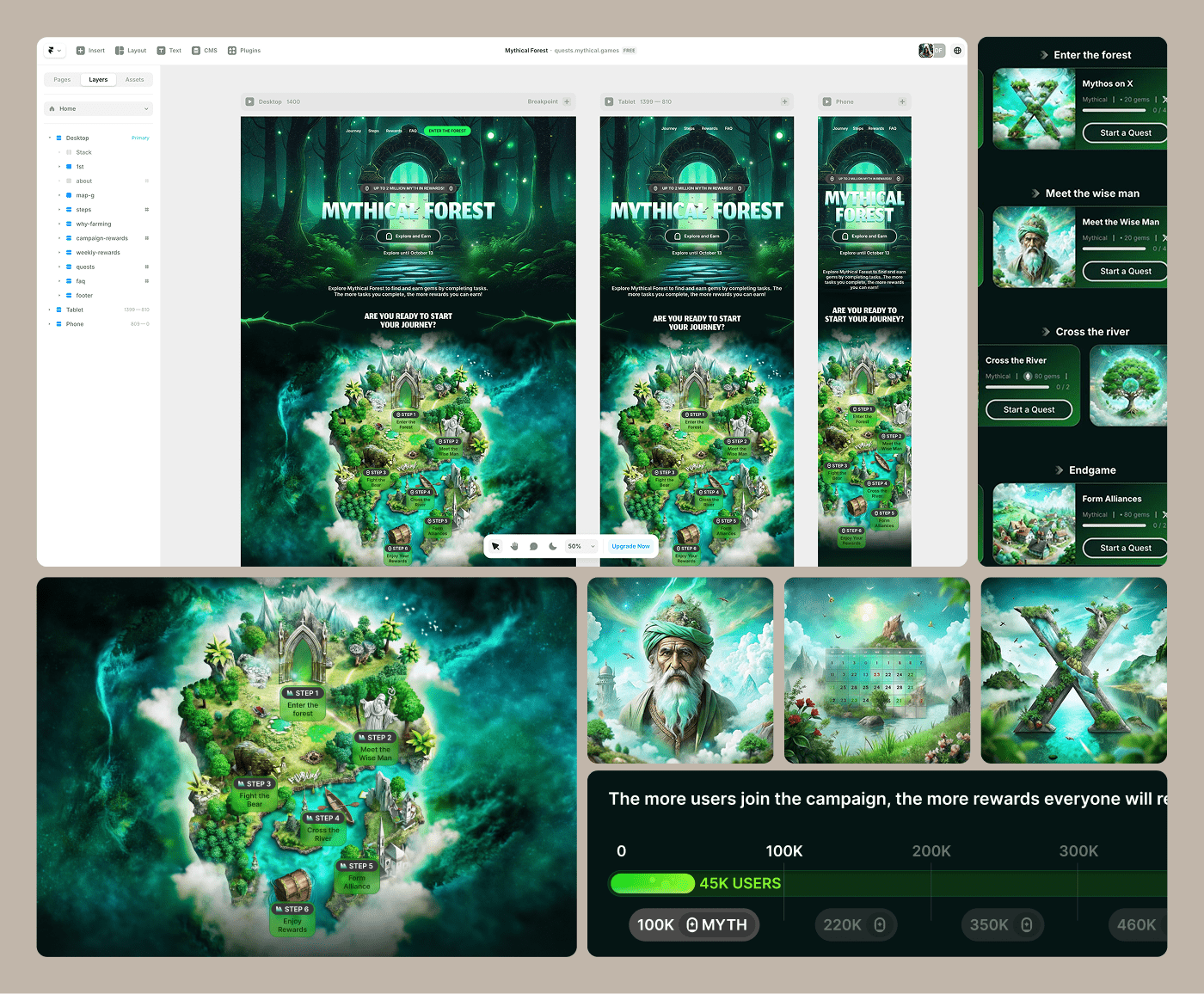Click the 45K USERS progress bar
1204x994 pixels.
pyautogui.click(x=653, y=883)
